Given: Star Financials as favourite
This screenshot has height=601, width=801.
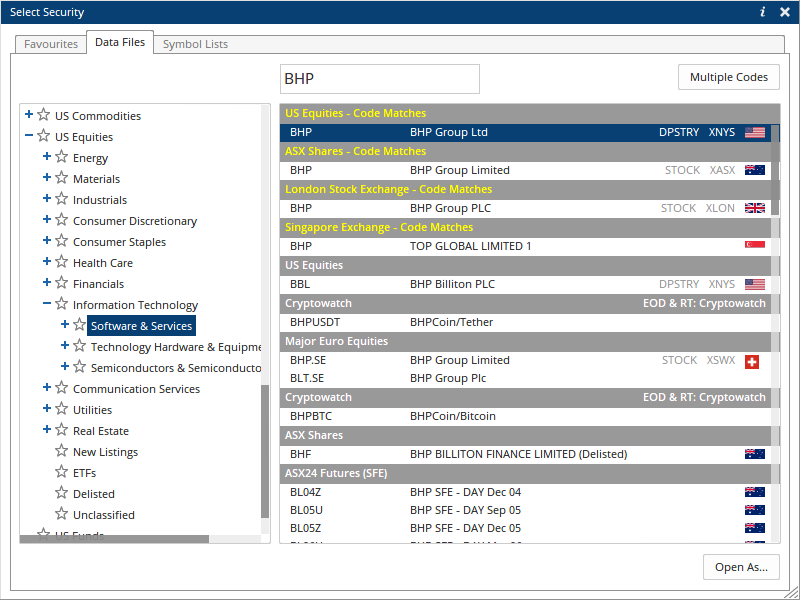Looking at the screenshot, I should pos(62,282).
